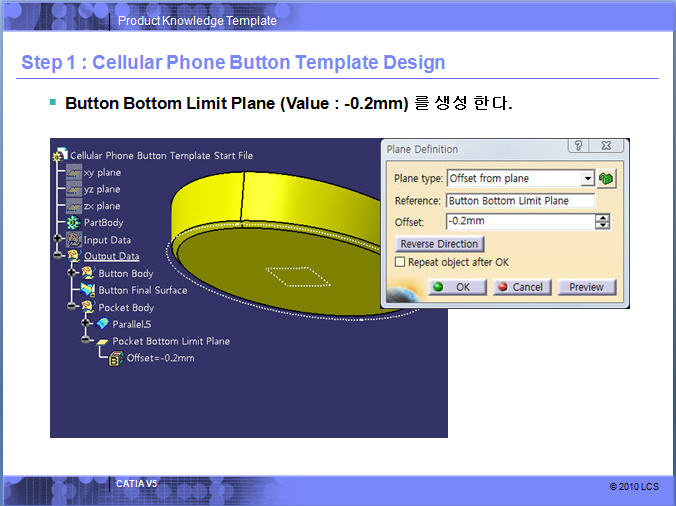Screen dimensions: 676x506
Task: Select the Pocket Body tree item
Action: point(126,307)
